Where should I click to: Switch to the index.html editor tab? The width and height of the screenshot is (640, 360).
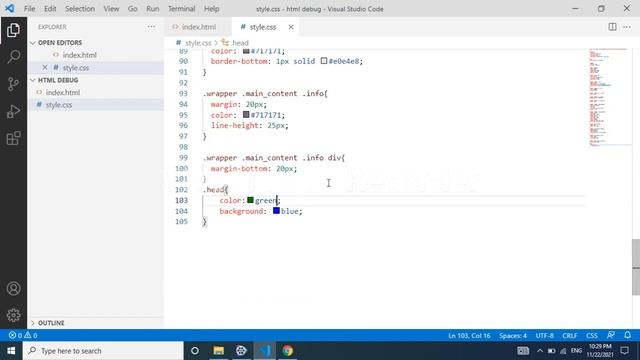198,27
